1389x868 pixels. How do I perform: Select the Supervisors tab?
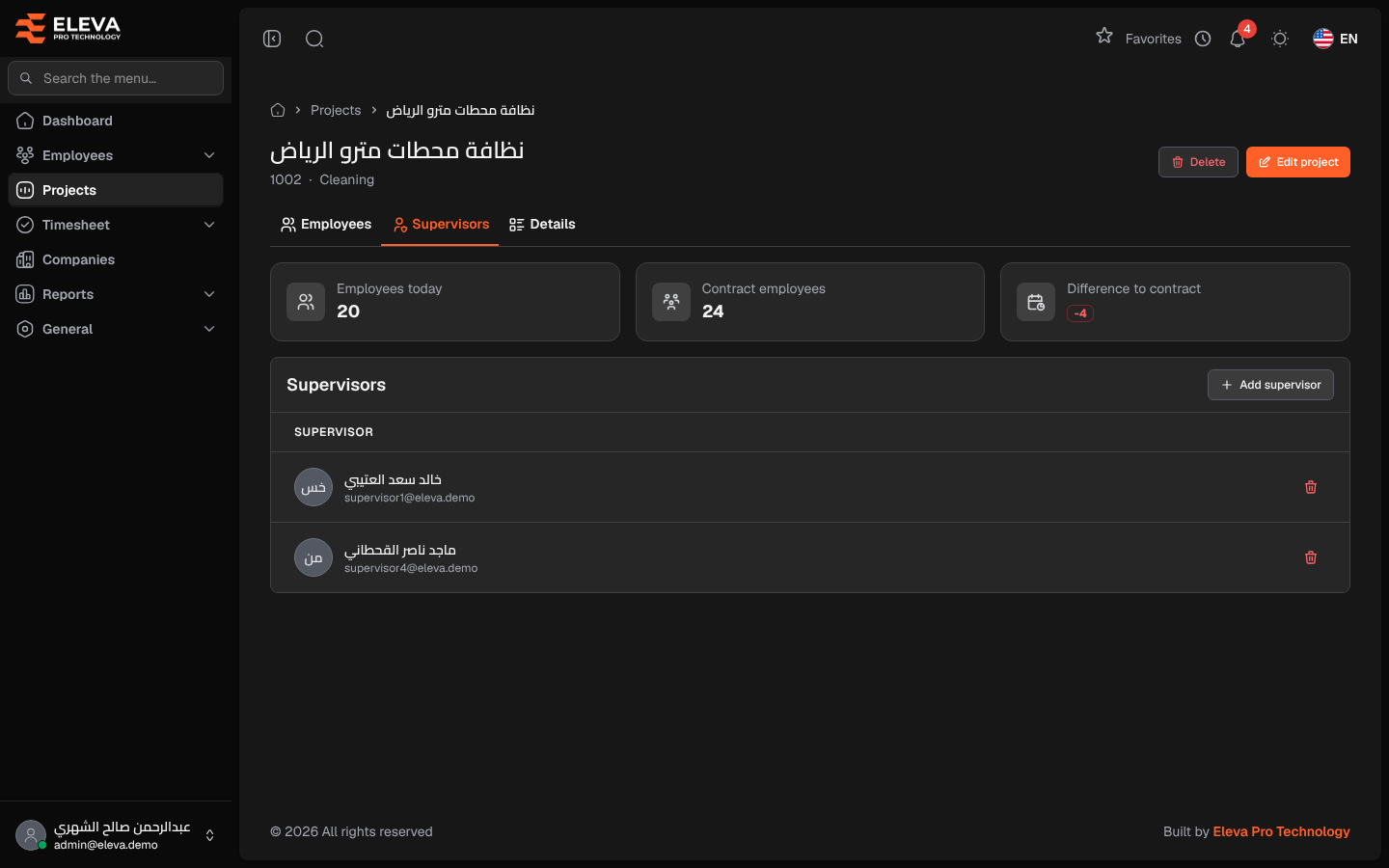[441, 224]
